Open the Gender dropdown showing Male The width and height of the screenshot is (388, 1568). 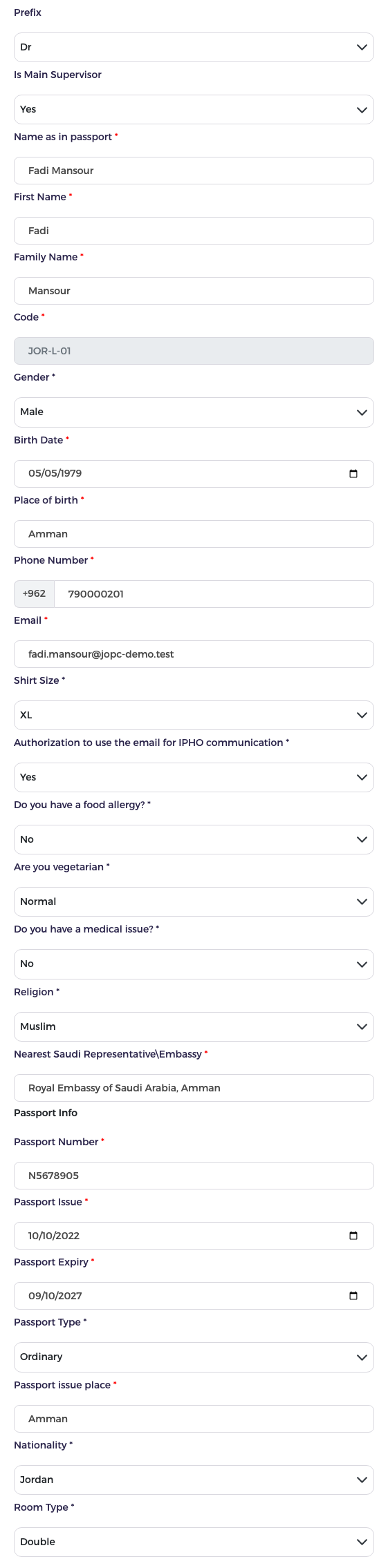click(x=194, y=412)
